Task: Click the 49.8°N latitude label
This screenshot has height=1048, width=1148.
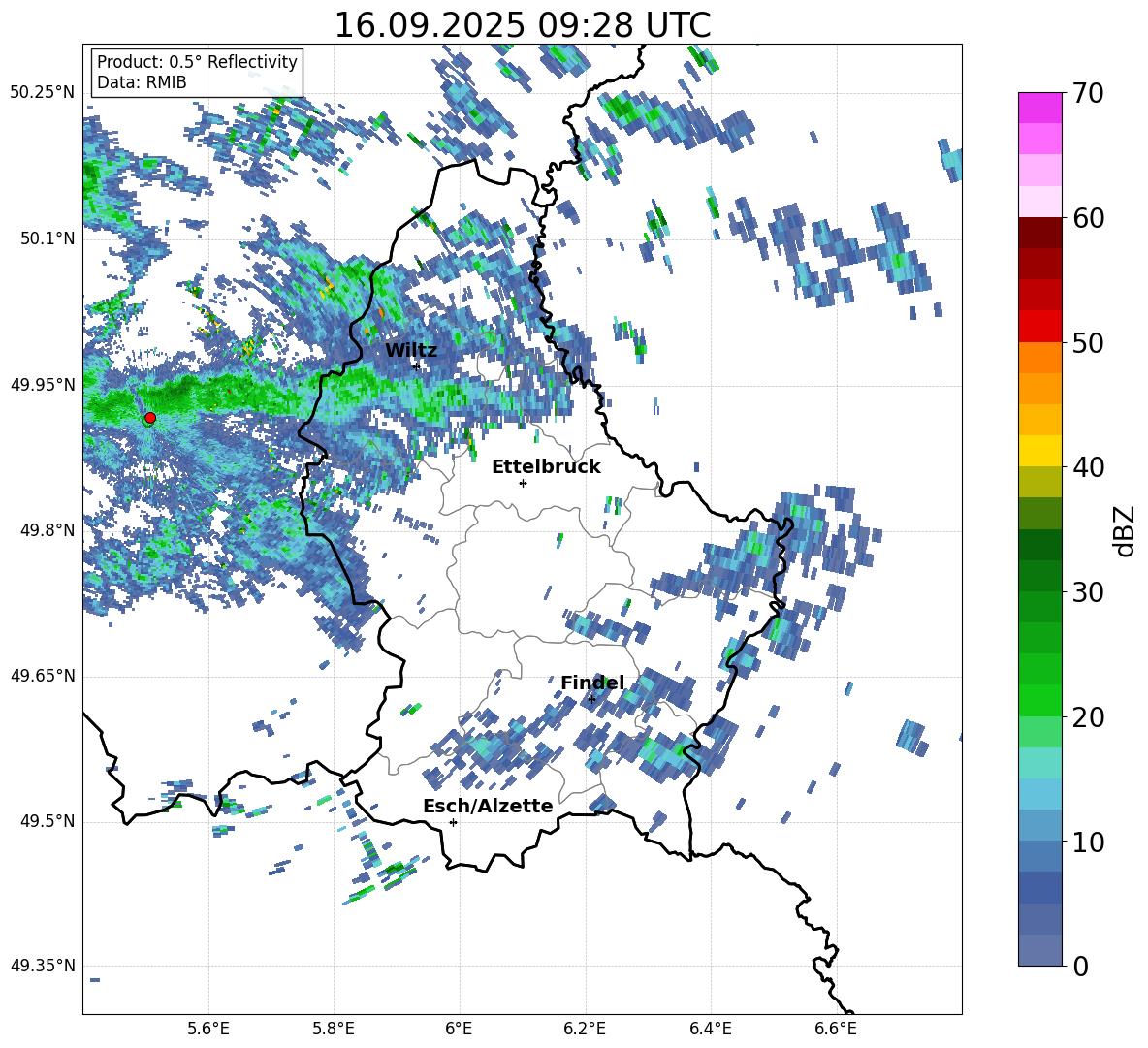Action: tap(47, 530)
